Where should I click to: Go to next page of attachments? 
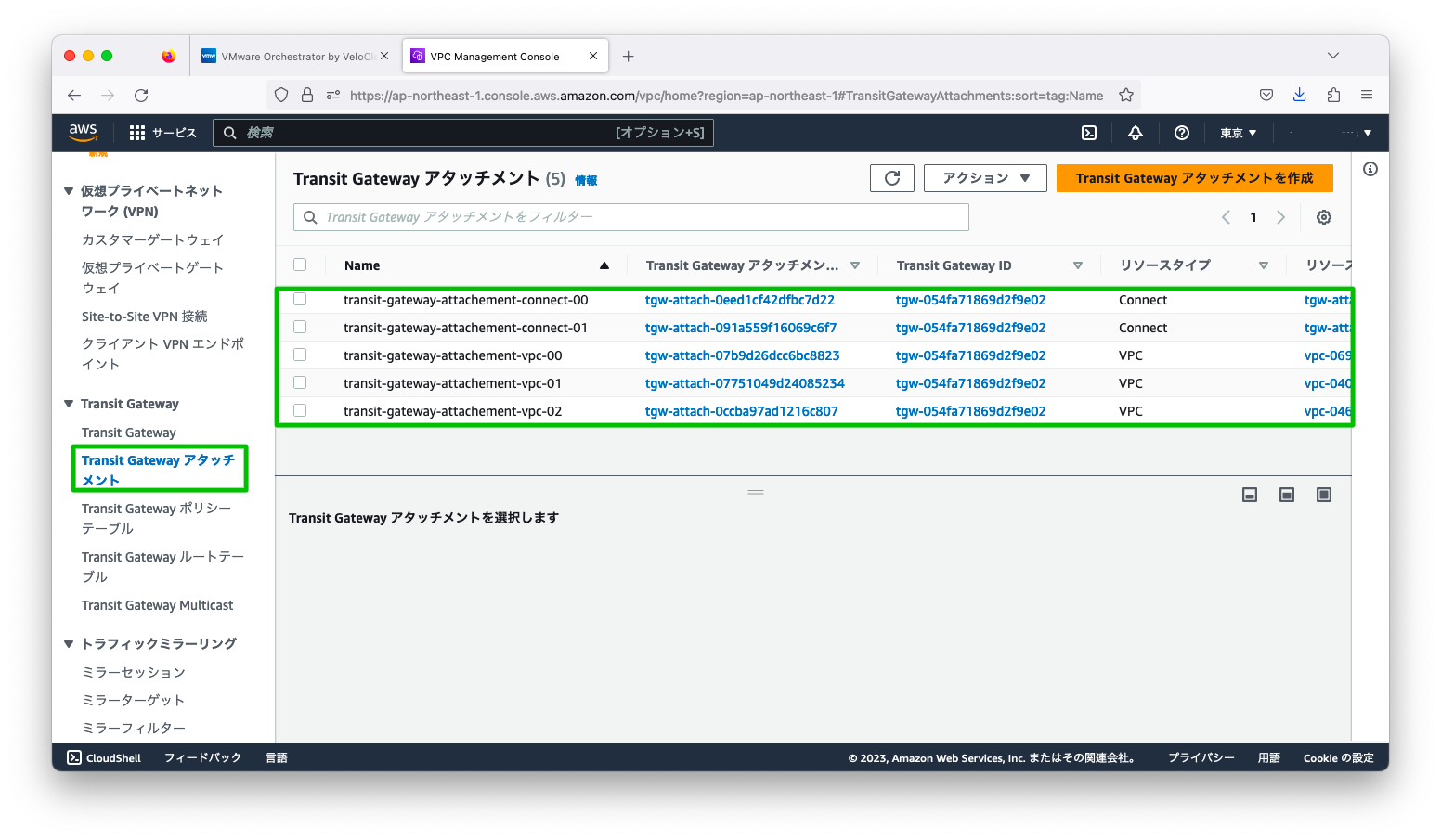click(x=1281, y=217)
